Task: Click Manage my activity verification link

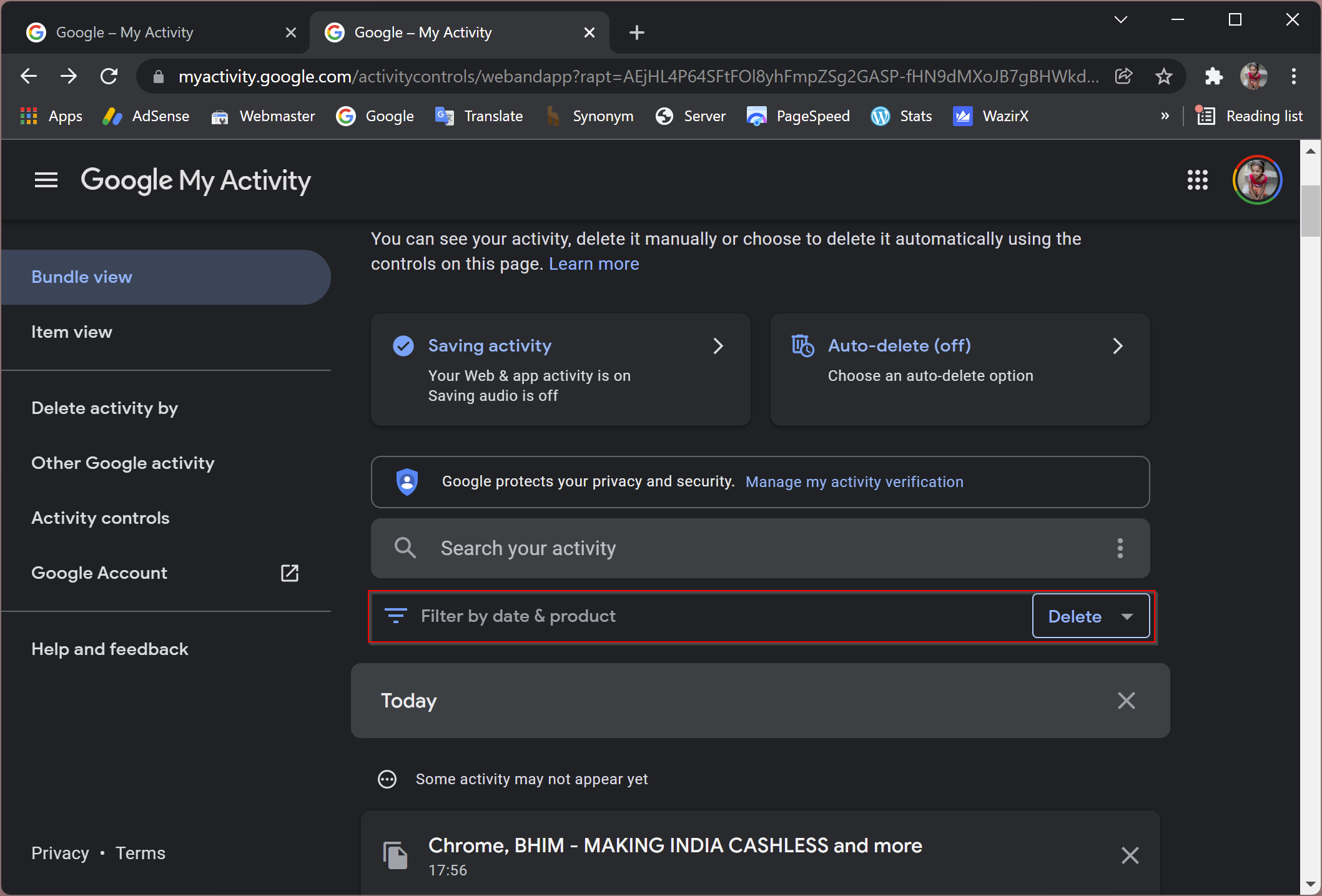Action: click(854, 481)
